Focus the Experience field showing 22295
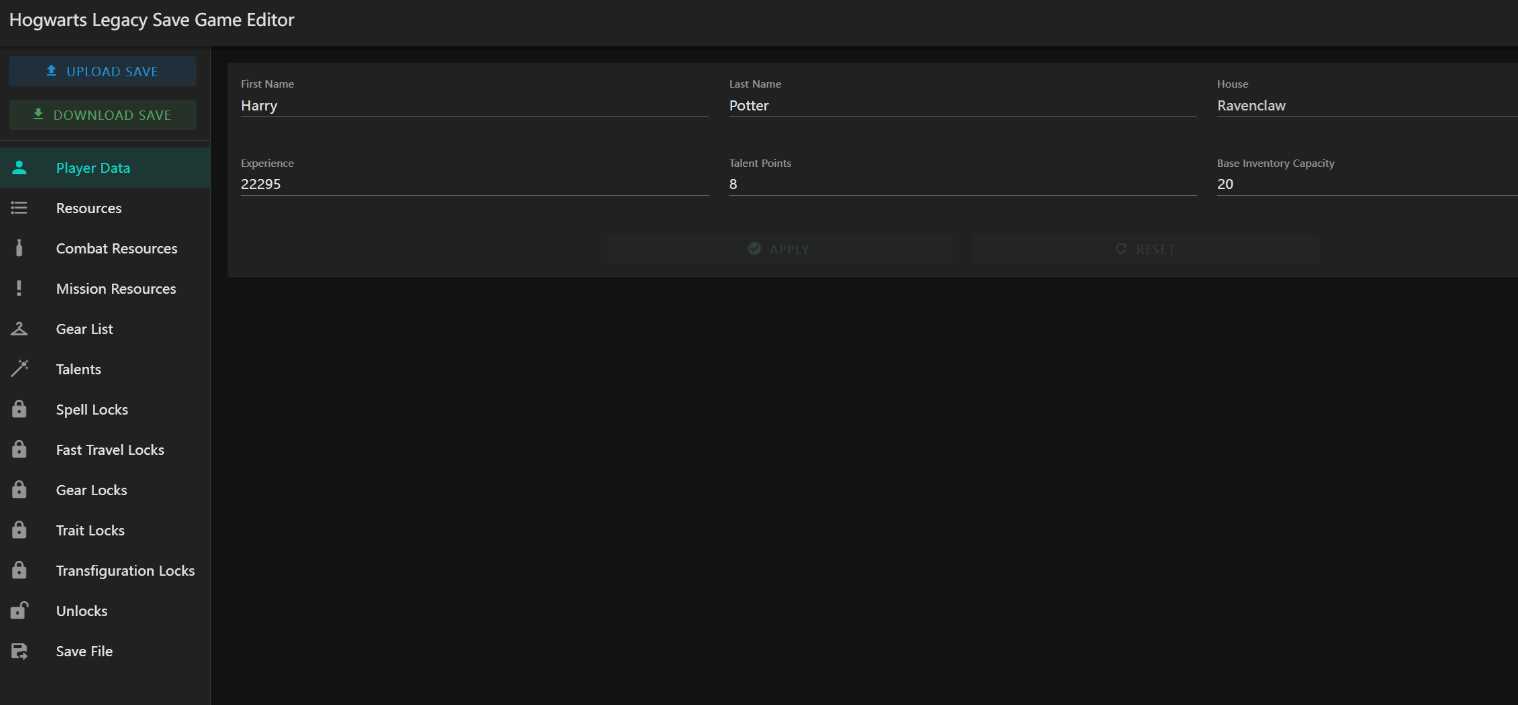This screenshot has height=705, width=1518. [474, 184]
